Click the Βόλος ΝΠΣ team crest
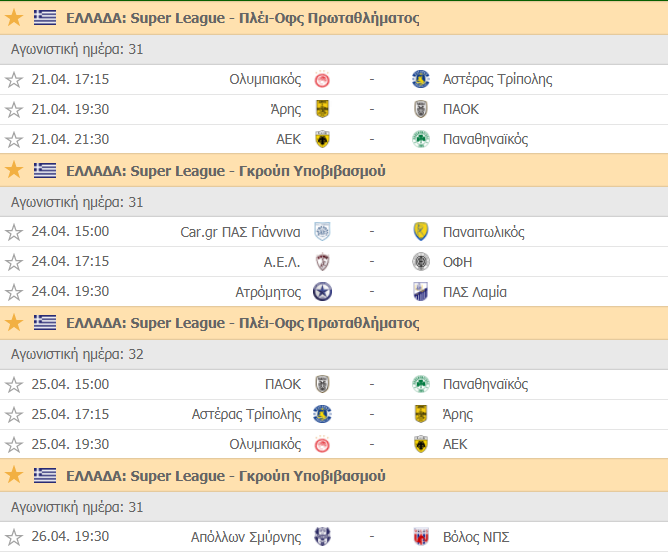668x556 pixels. 421,537
